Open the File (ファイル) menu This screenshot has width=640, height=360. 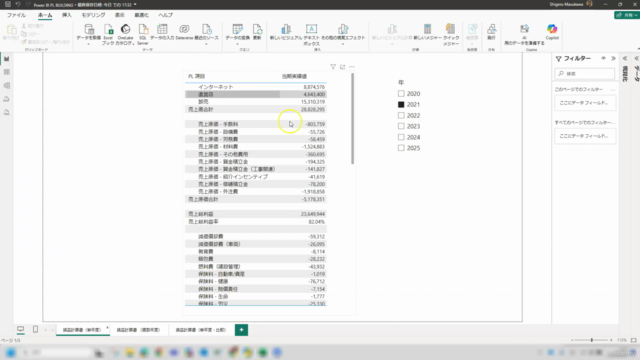tap(16, 15)
